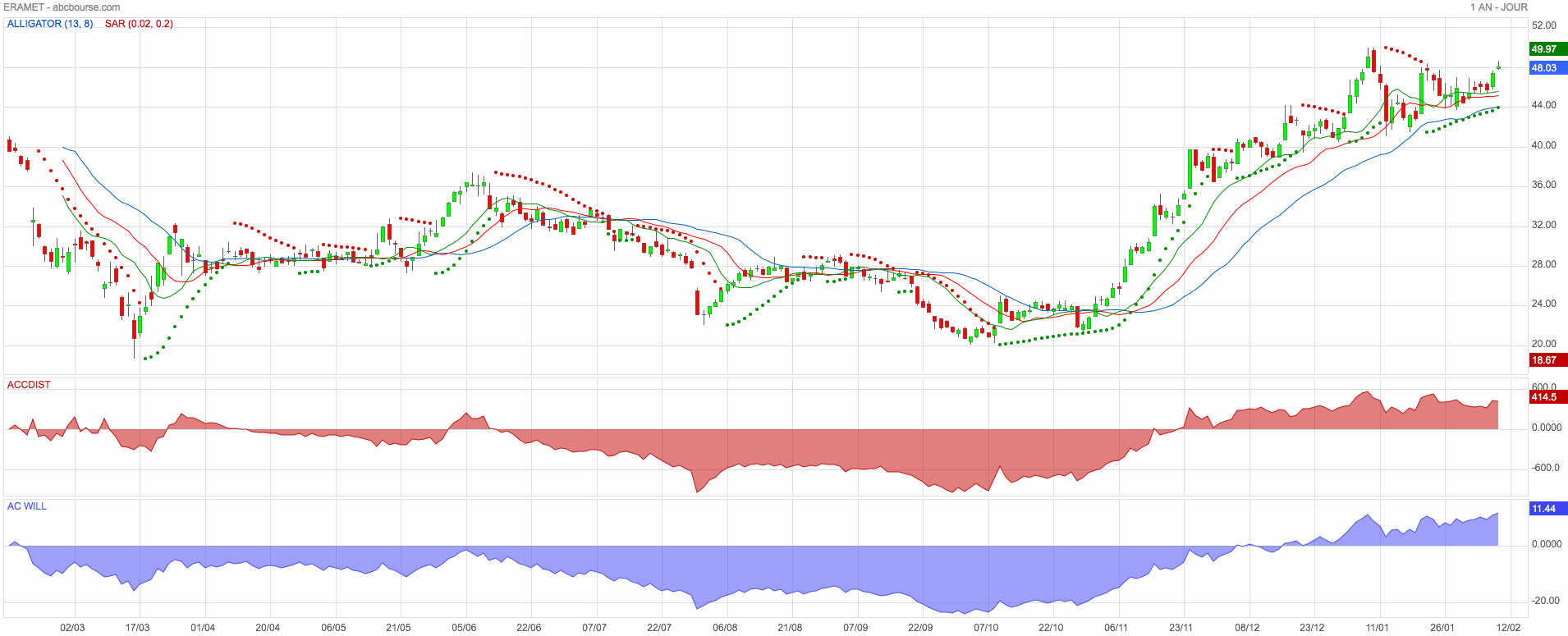Viewport: 1568px width, 636px height.
Task: Click the red 414.5 ACCDIST value tag
Action: coord(1548,397)
